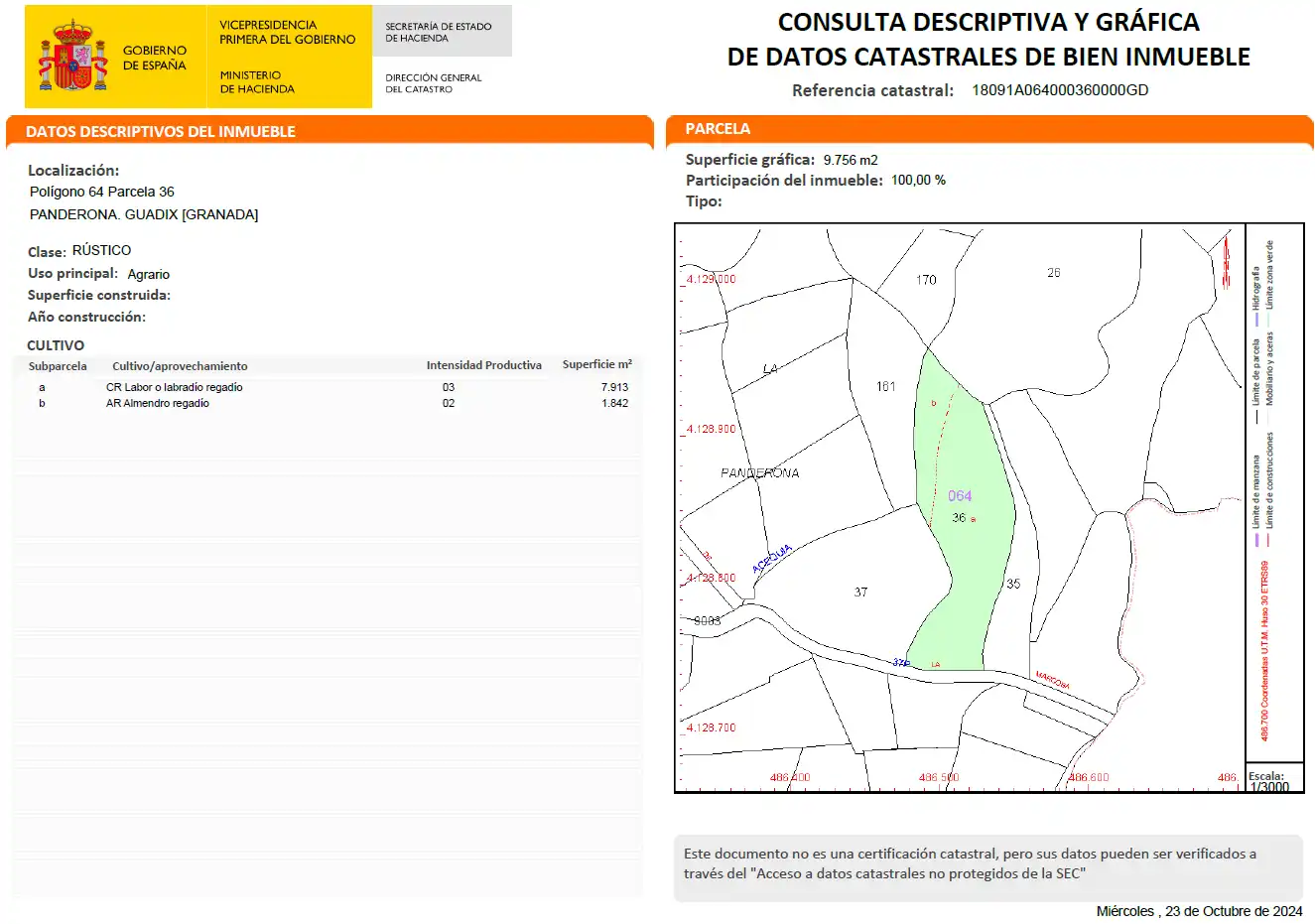Click parcel number 161 on the map

pos(886,387)
